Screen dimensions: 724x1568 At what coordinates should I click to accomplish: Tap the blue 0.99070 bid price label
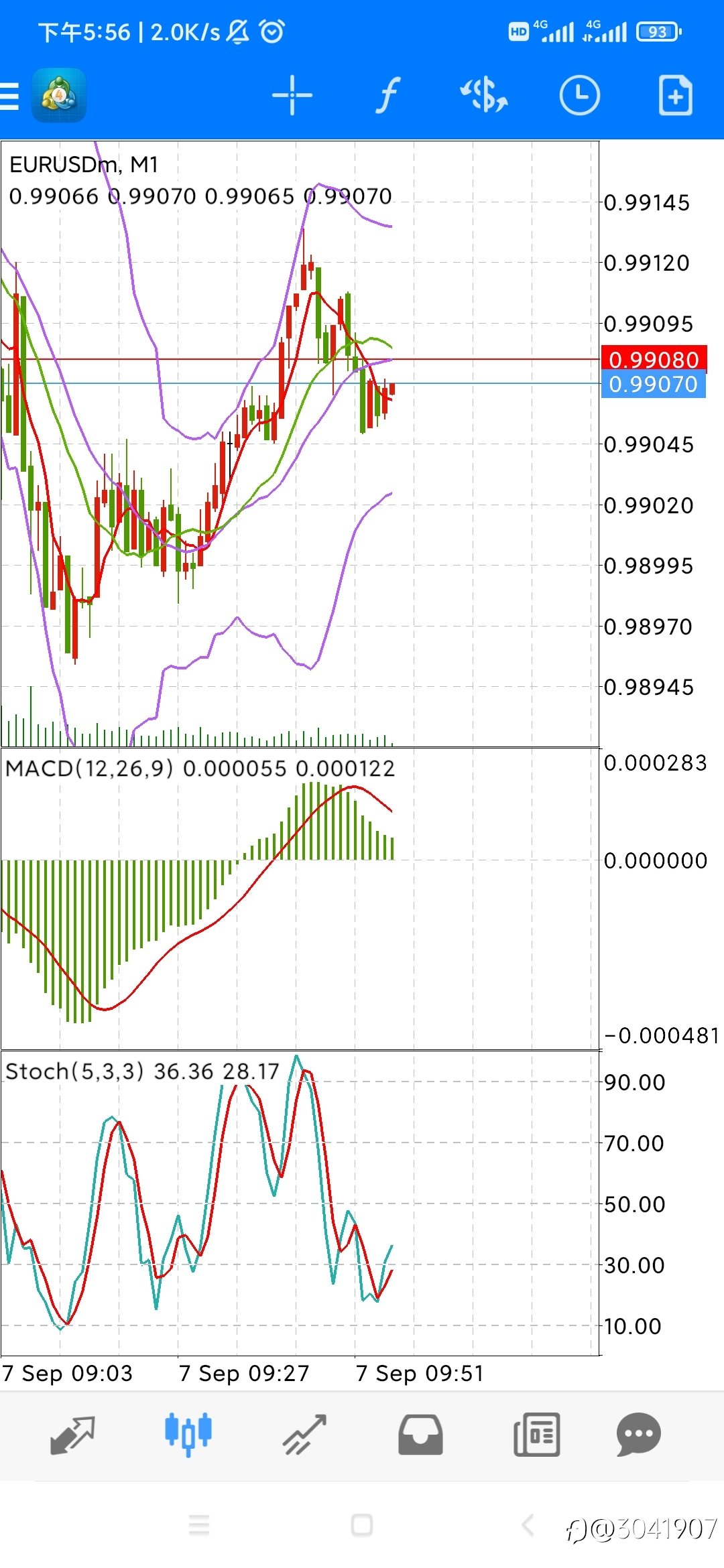click(x=654, y=385)
